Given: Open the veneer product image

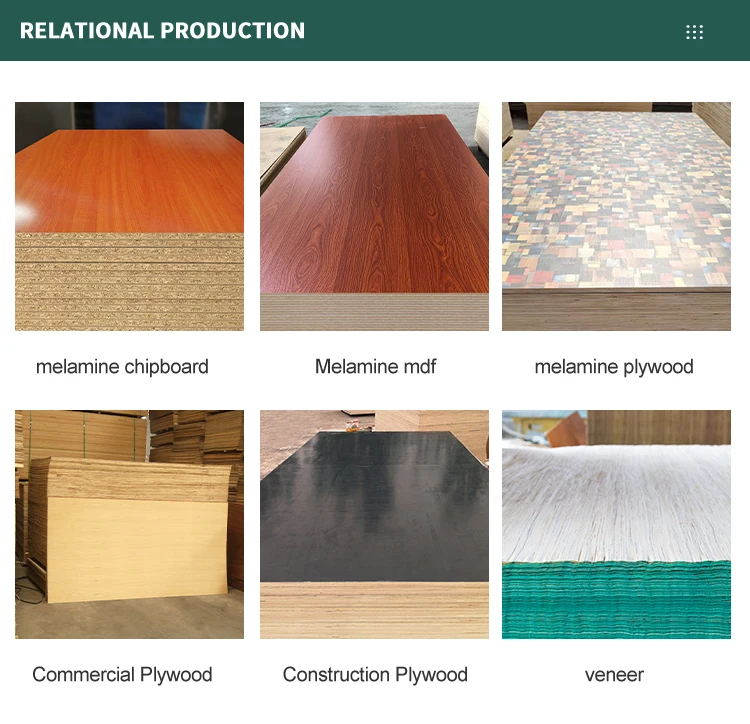Looking at the screenshot, I should tap(616, 524).
